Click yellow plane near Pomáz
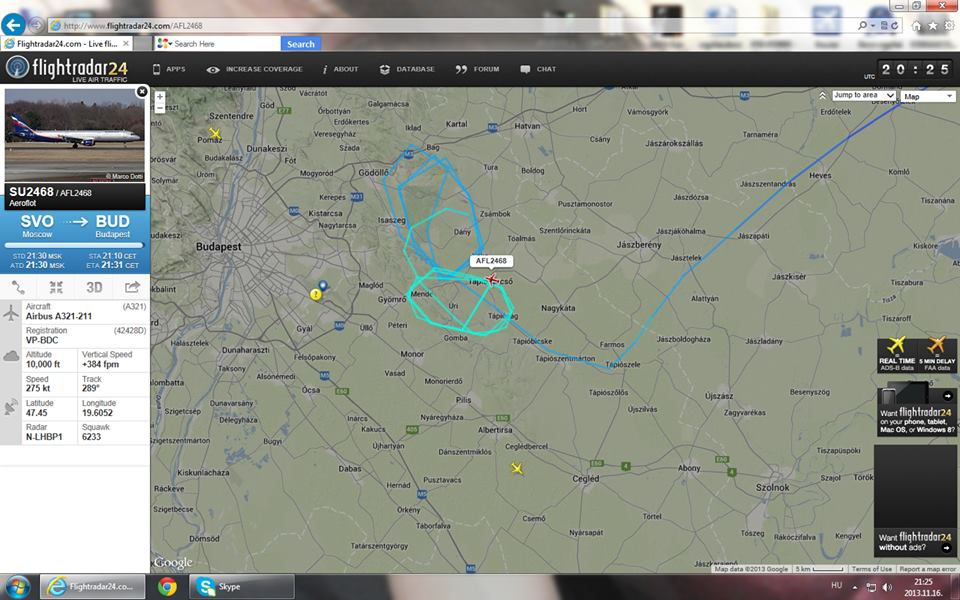The image size is (960, 600). [x=214, y=133]
